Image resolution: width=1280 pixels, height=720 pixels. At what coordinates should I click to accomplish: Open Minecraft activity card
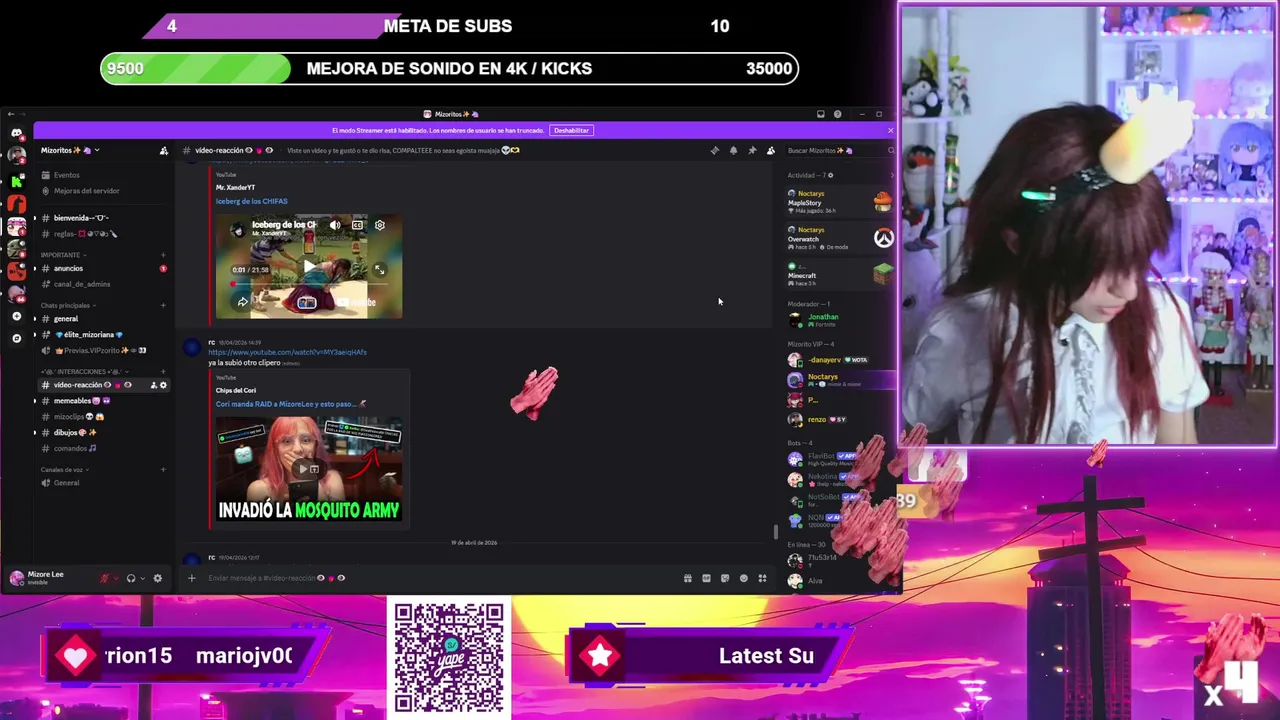click(x=840, y=273)
